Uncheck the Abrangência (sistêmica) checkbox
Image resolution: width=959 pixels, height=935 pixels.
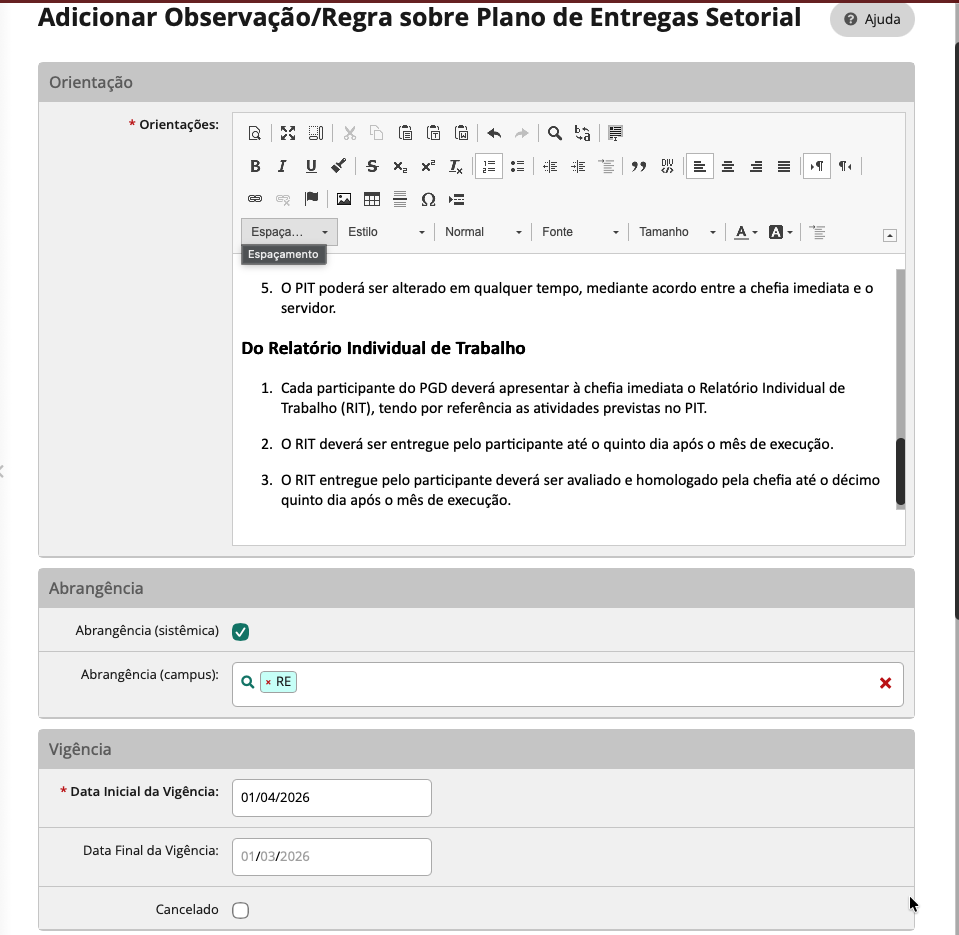point(240,631)
